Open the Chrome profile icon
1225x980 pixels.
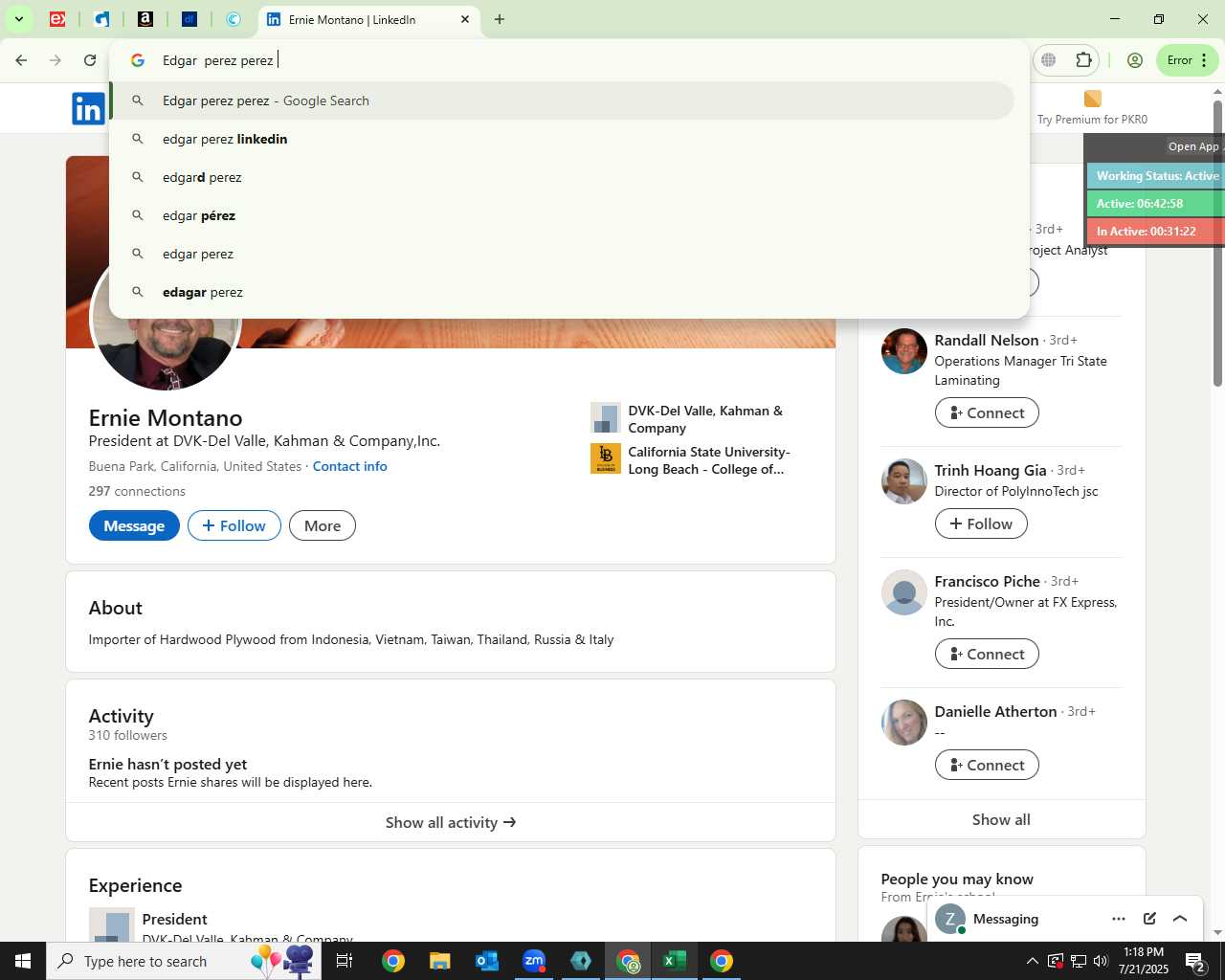click(x=1135, y=60)
